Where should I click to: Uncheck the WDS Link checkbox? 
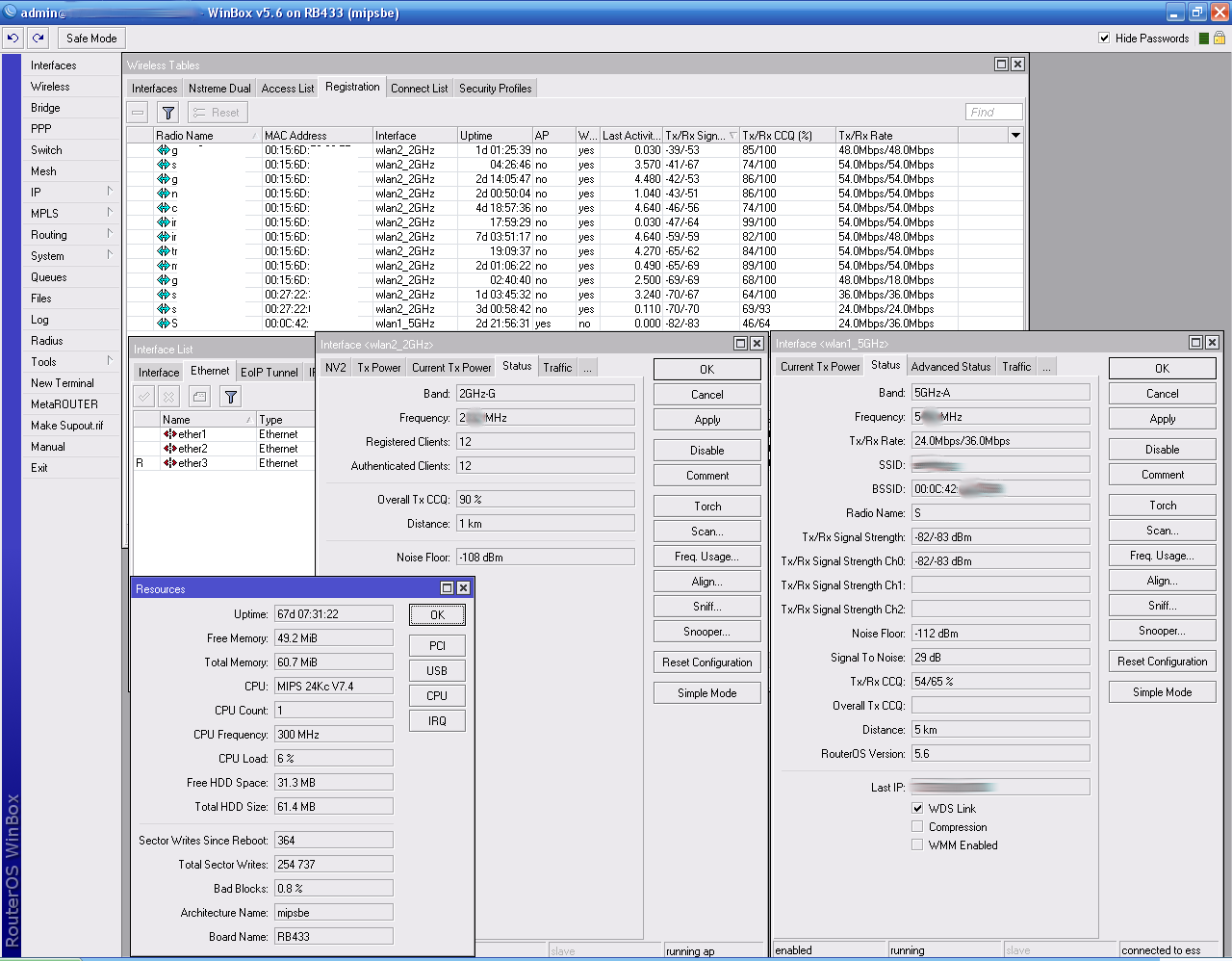(917, 809)
